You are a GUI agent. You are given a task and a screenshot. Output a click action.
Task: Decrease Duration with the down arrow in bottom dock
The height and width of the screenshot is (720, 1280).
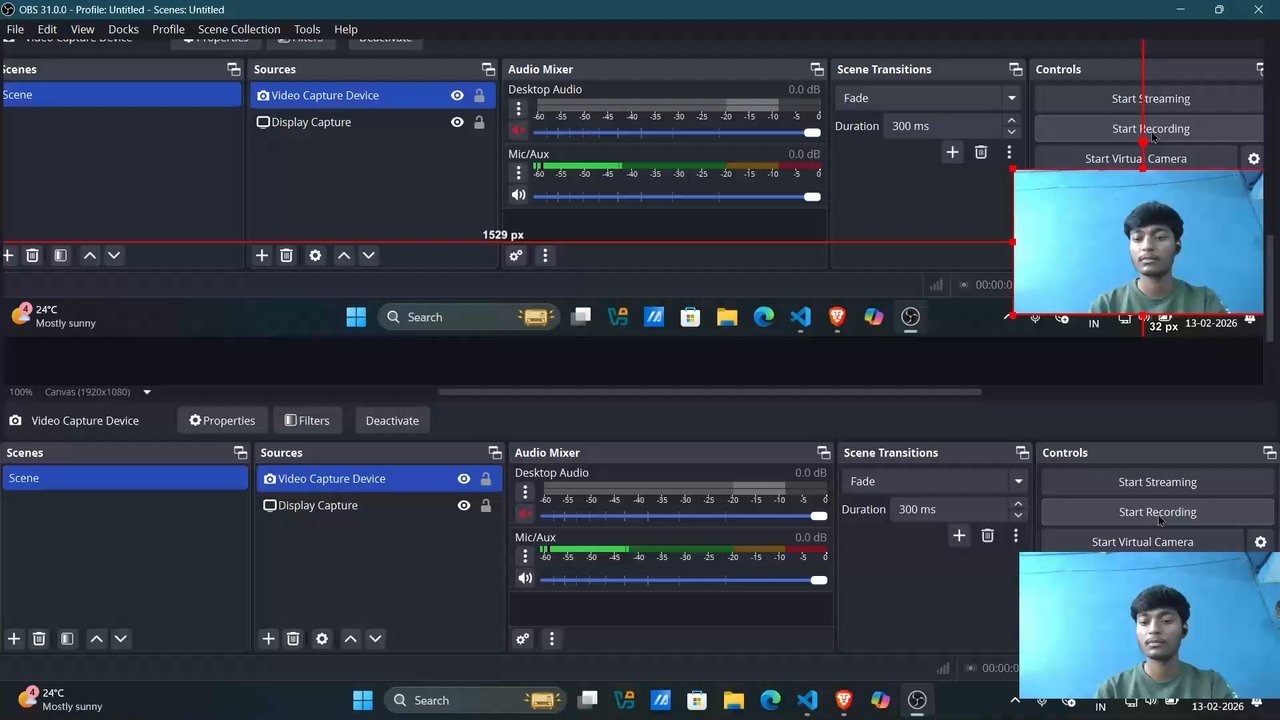click(x=1018, y=515)
